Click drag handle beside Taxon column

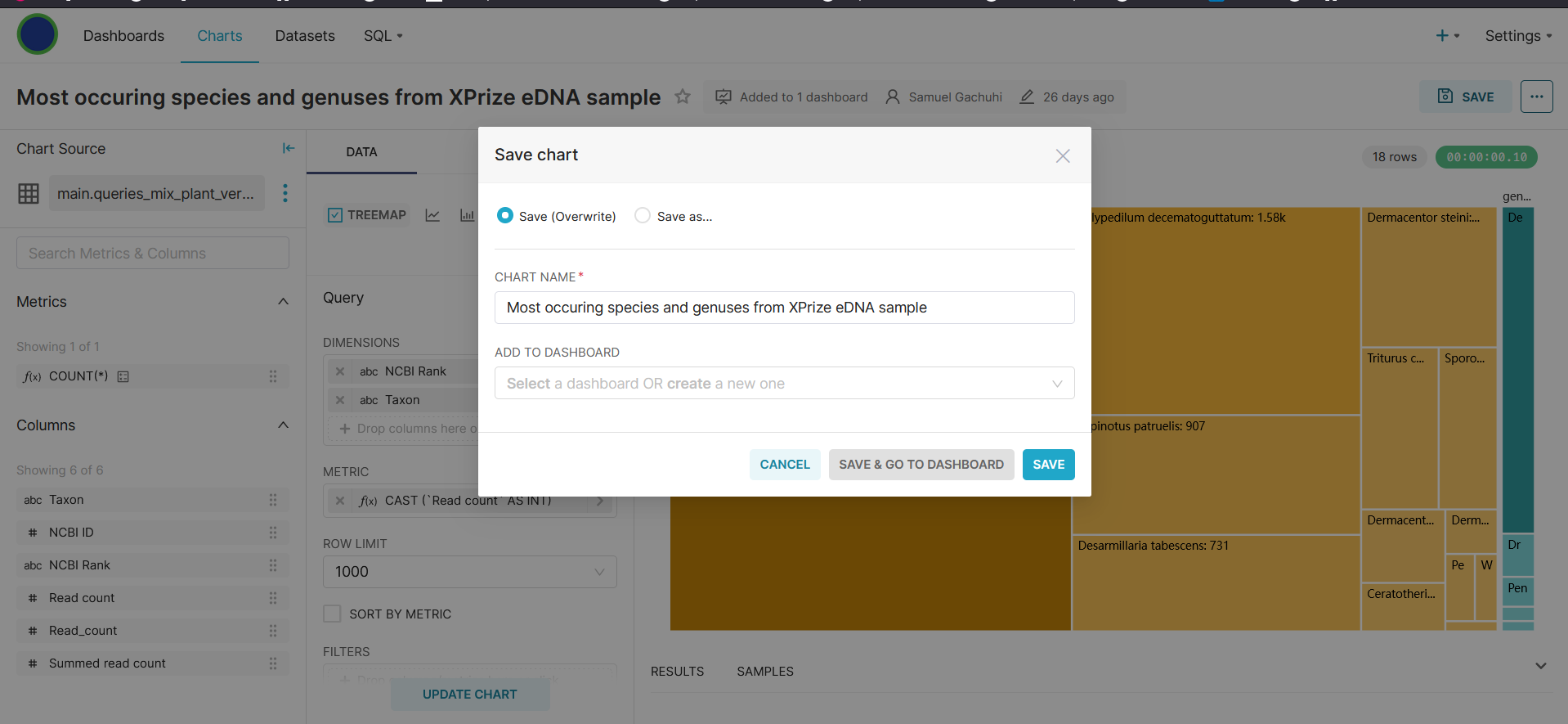[273, 500]
